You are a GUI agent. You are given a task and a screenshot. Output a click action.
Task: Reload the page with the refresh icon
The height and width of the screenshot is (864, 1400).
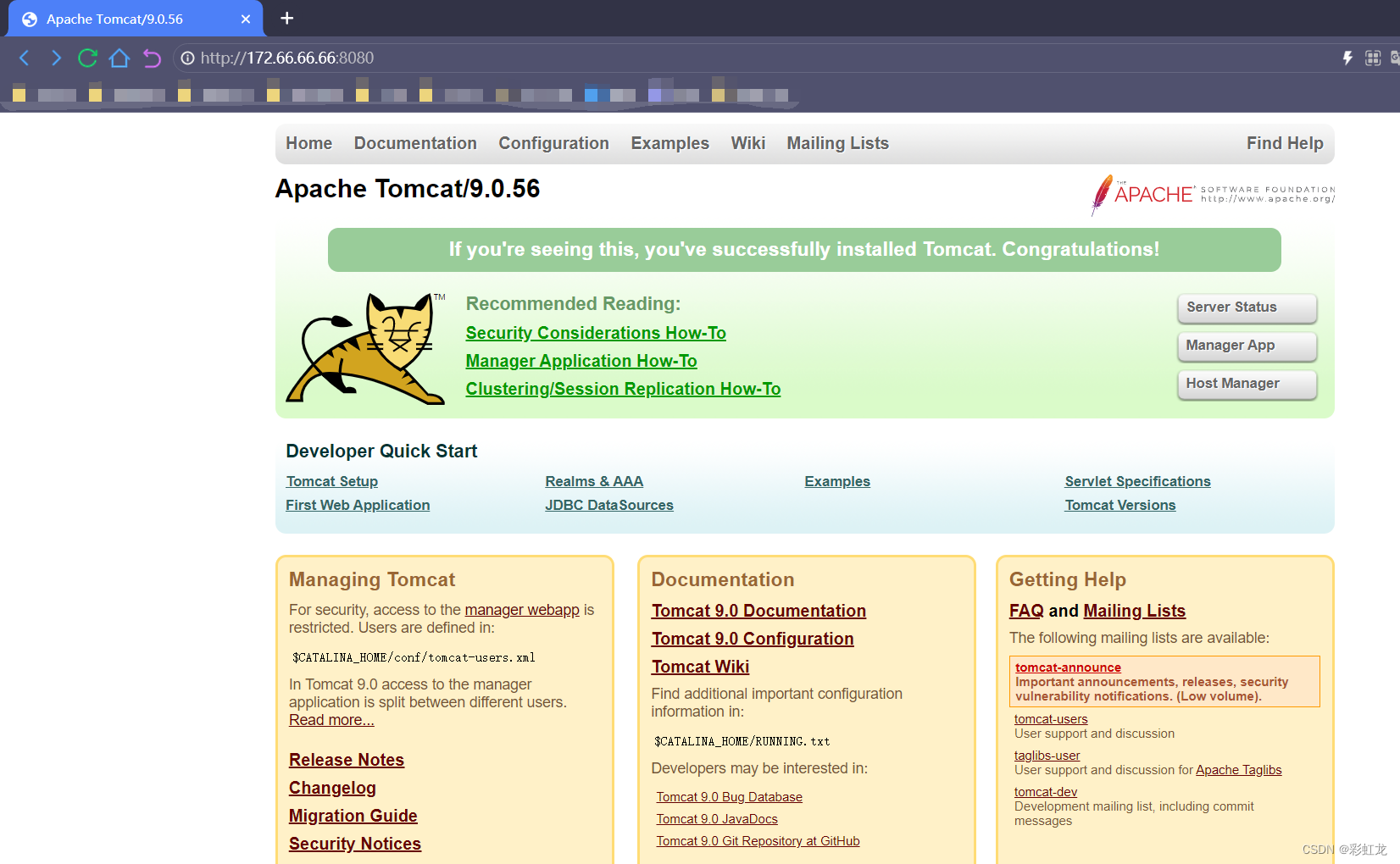pos(87,58)
